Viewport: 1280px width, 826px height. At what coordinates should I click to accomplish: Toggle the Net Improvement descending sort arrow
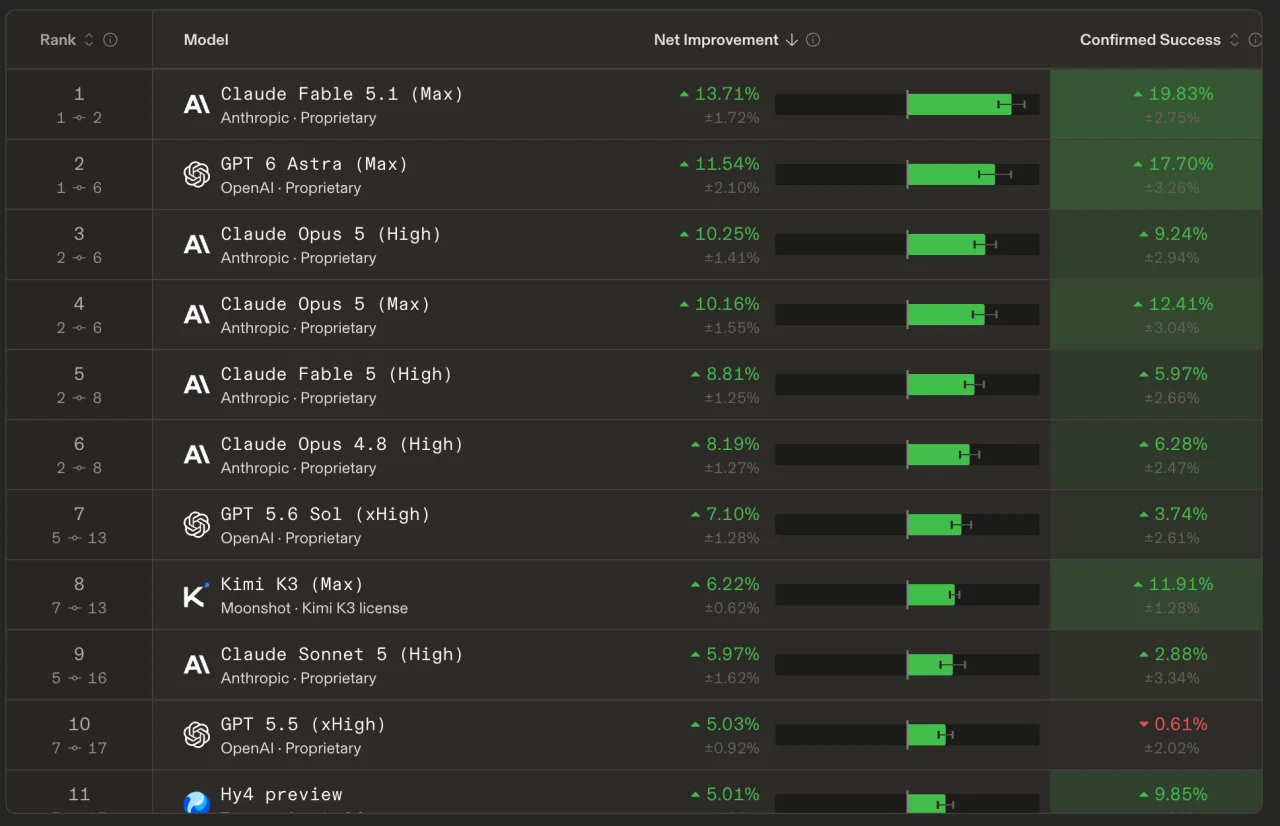coord(792,40)
